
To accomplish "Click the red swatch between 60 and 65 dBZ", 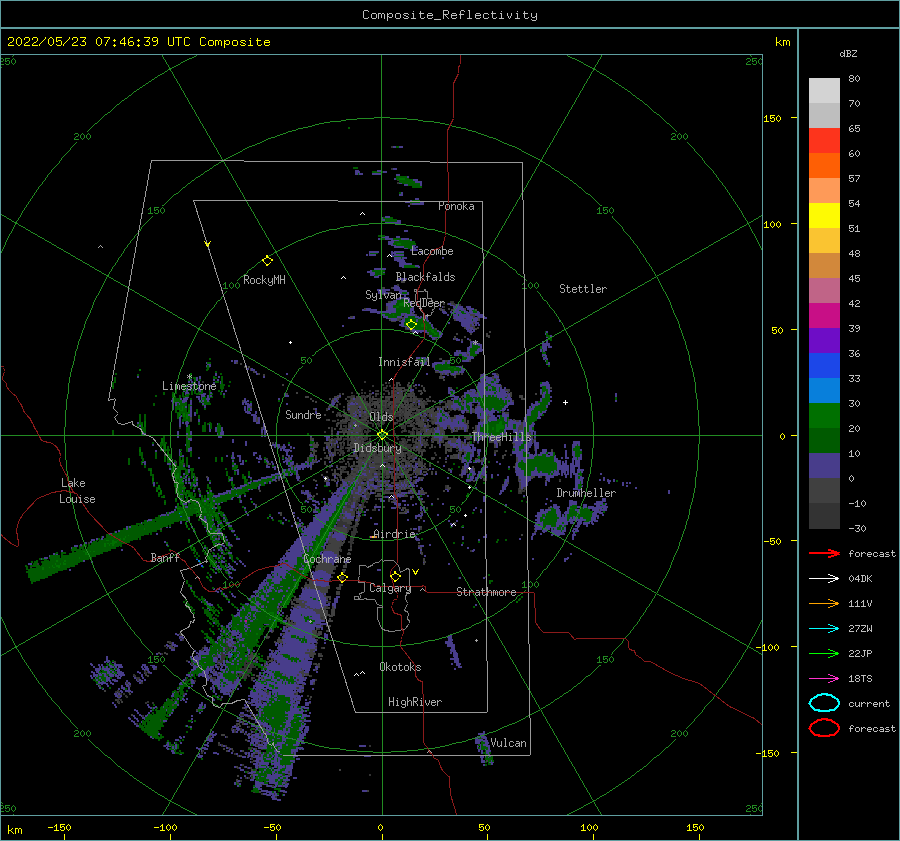I will point(824,141).
